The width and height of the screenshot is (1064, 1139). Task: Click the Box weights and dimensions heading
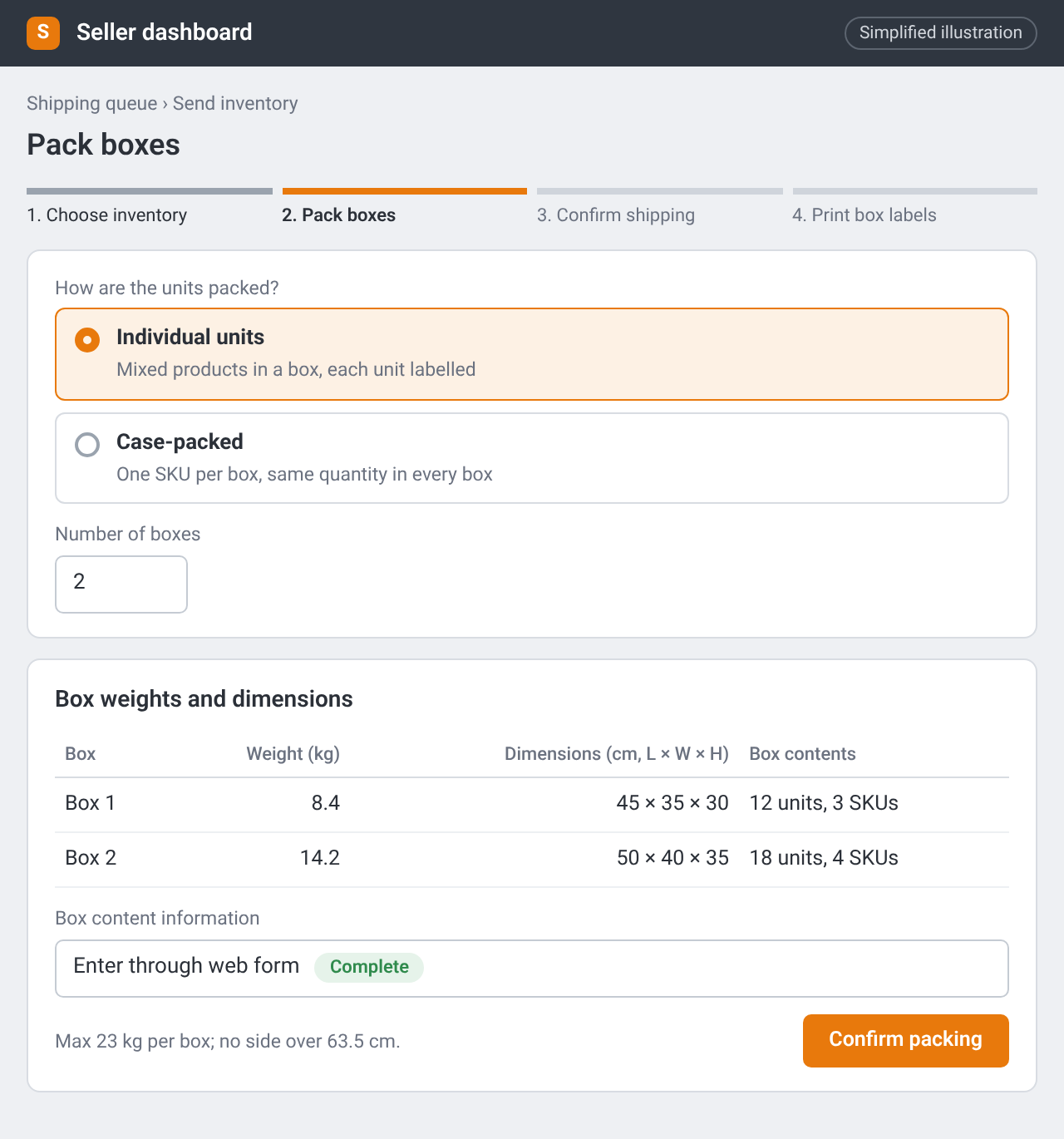(x=204, y=699)
